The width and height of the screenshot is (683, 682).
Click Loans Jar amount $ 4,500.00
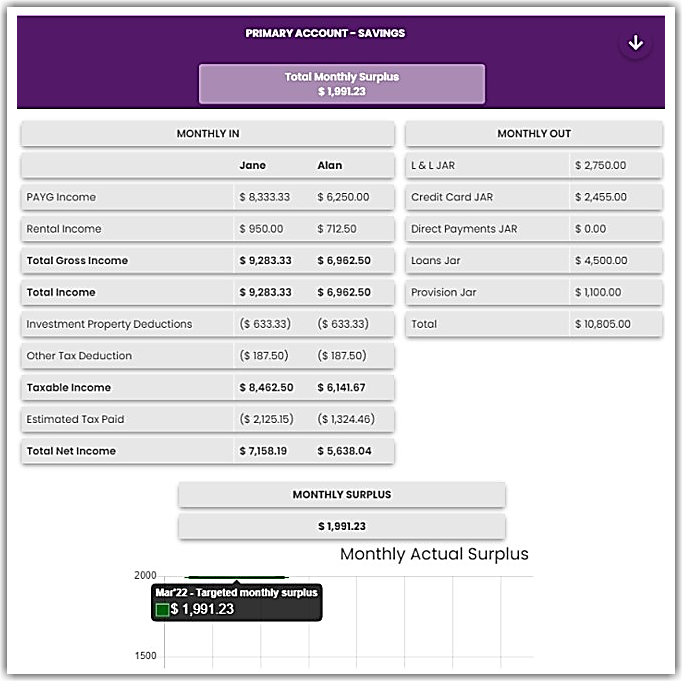(x=601, y=260)
